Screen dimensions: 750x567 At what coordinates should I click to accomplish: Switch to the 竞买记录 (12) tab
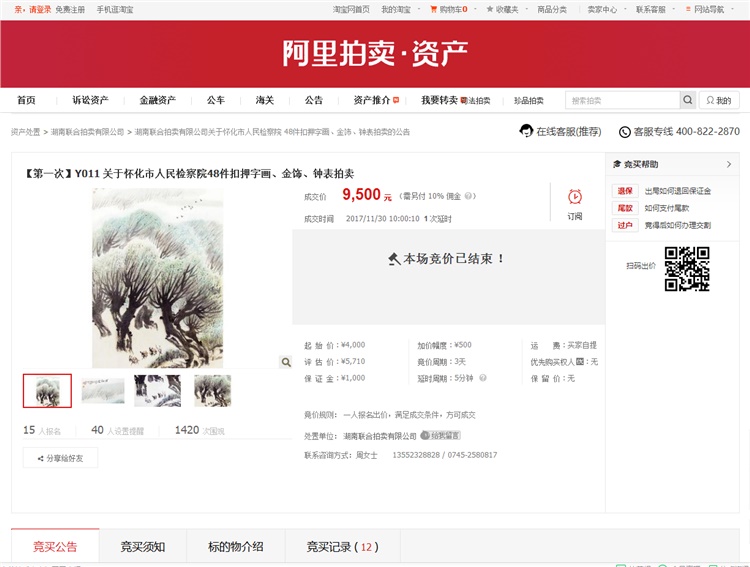click(342, 546)
